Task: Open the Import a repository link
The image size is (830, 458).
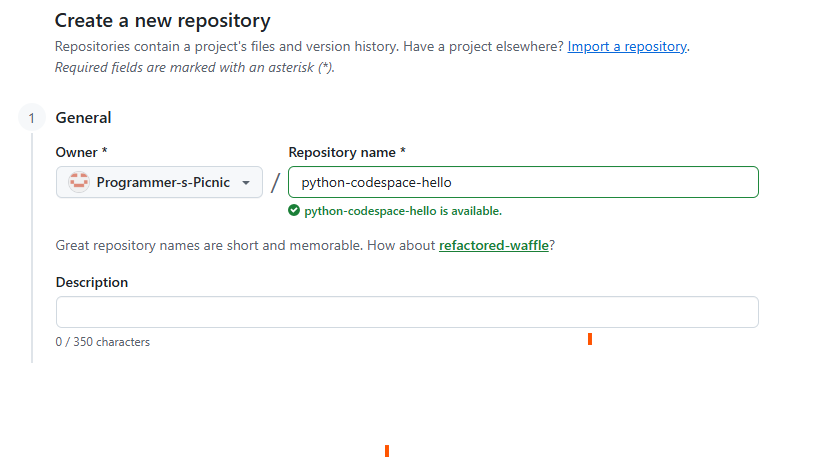Action: pos(627,47)
